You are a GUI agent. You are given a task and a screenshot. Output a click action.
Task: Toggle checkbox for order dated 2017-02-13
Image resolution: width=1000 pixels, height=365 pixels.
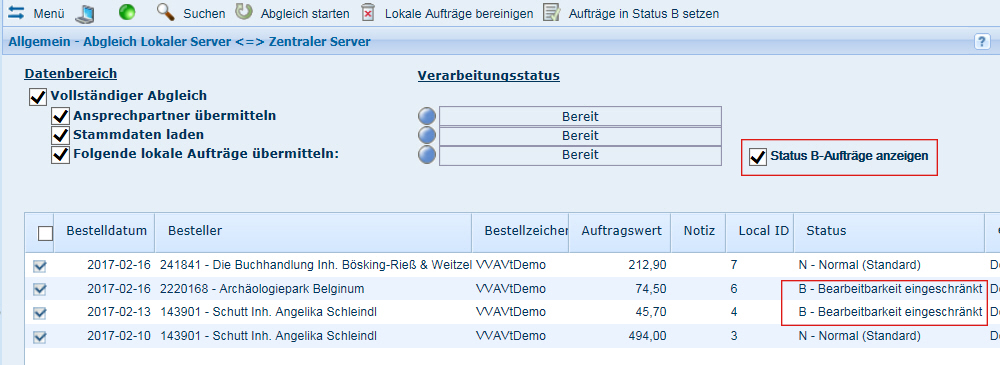click(x=40, y=313)
